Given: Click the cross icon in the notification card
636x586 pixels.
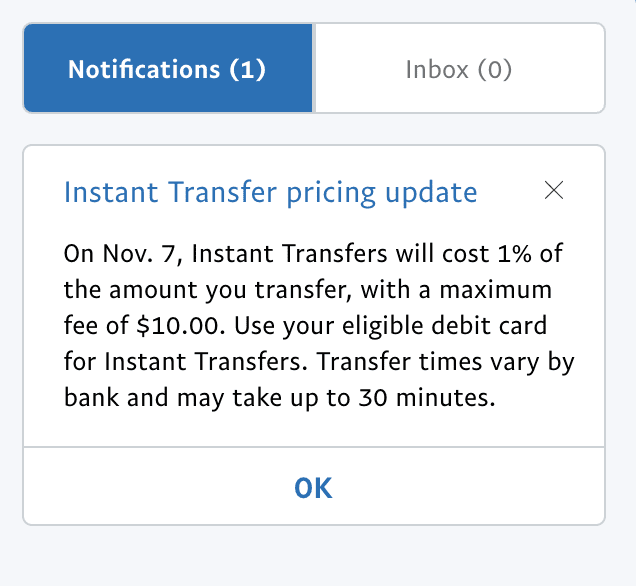Looking at the screenshot, I should (554, 191).
